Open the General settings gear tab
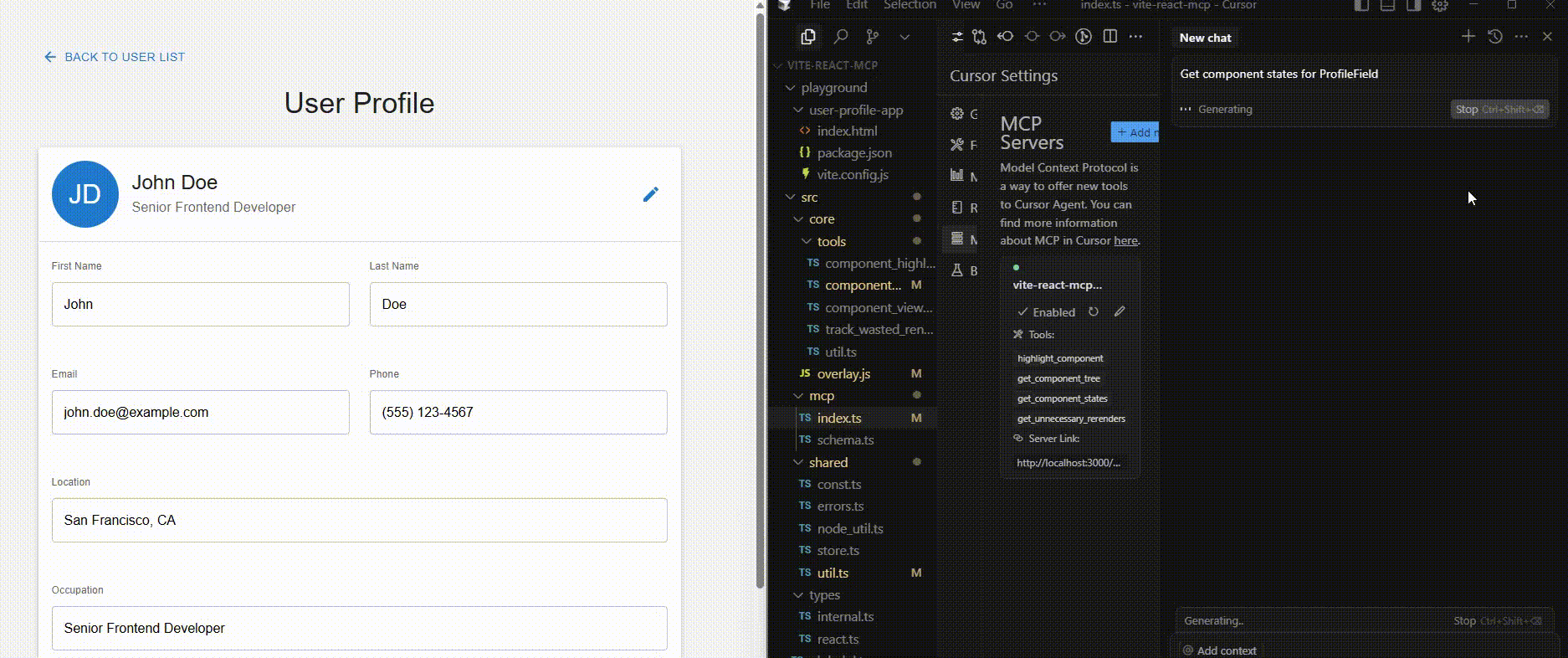This screenshot has width=1568, height=658. (x=957, y=114)
